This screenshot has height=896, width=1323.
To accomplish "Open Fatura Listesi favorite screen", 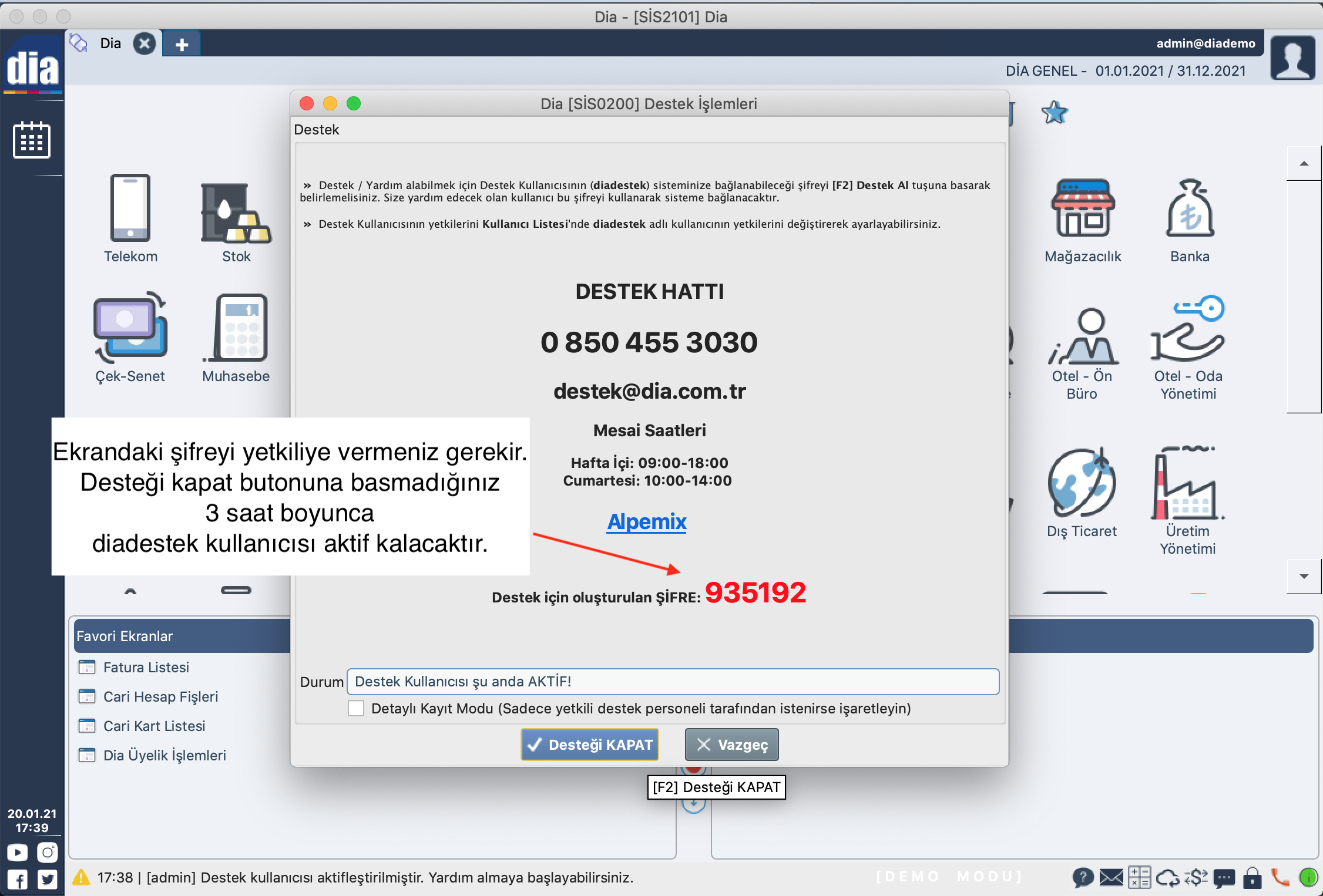I will [146, 667].
